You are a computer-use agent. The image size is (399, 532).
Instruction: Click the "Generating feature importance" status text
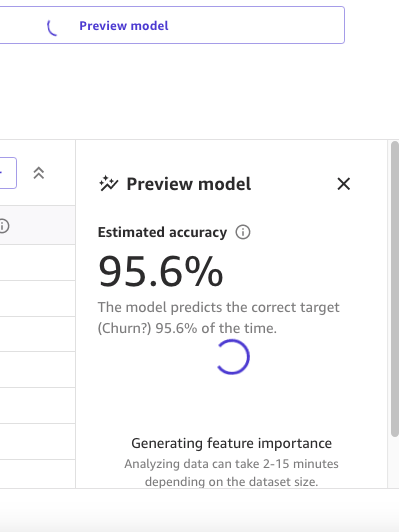(231, 443)
